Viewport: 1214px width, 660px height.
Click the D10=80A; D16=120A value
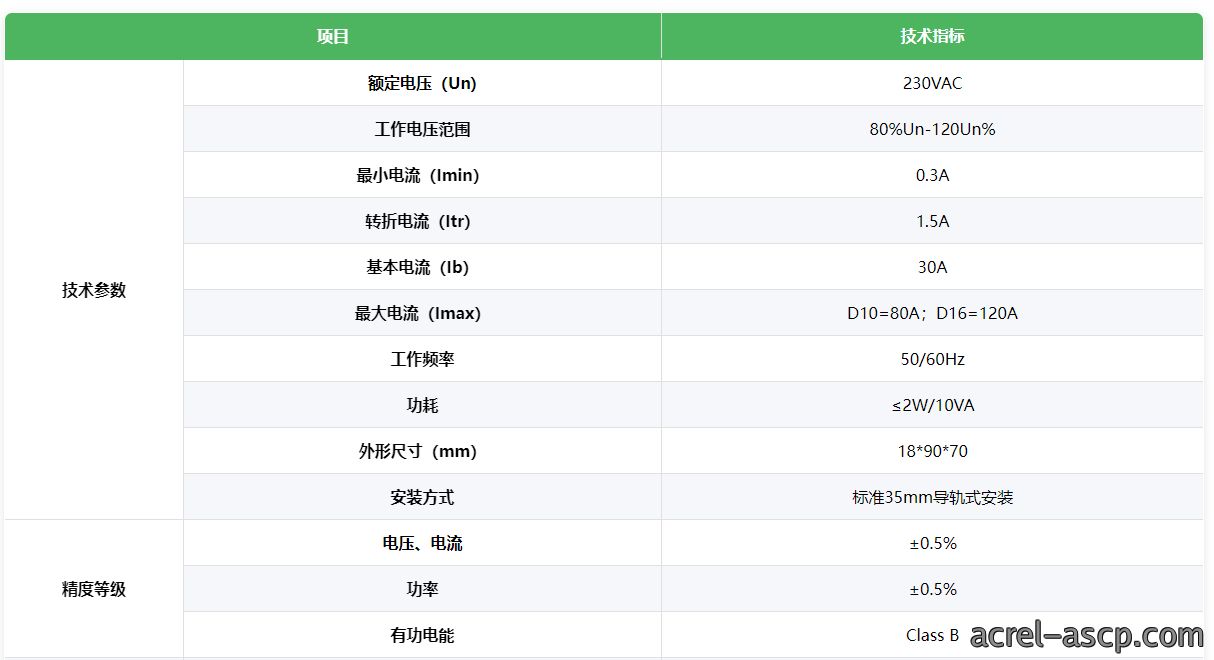coord(932,313)
